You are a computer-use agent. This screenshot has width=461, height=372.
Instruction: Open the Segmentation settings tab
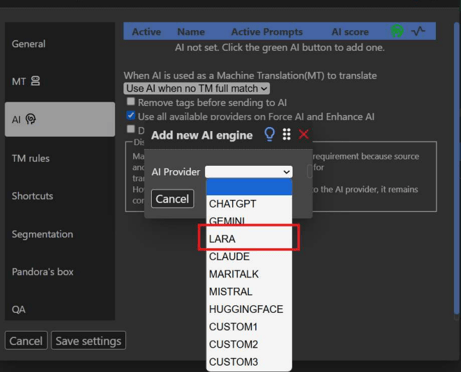(x=60, y=234)
